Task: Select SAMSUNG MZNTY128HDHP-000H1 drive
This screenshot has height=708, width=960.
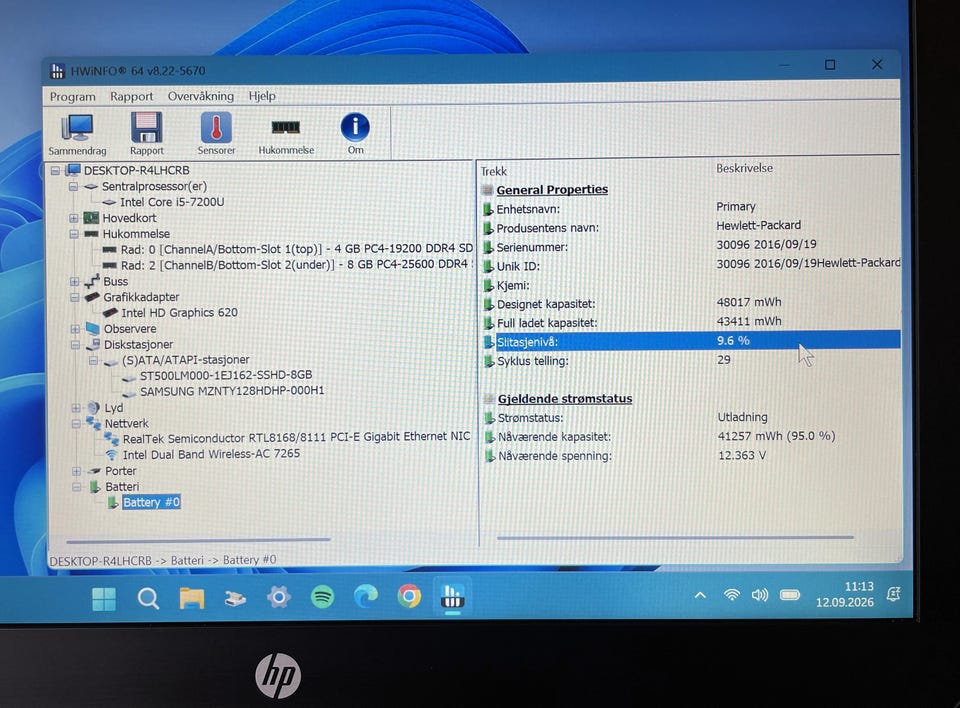Action: pos(232,391)
